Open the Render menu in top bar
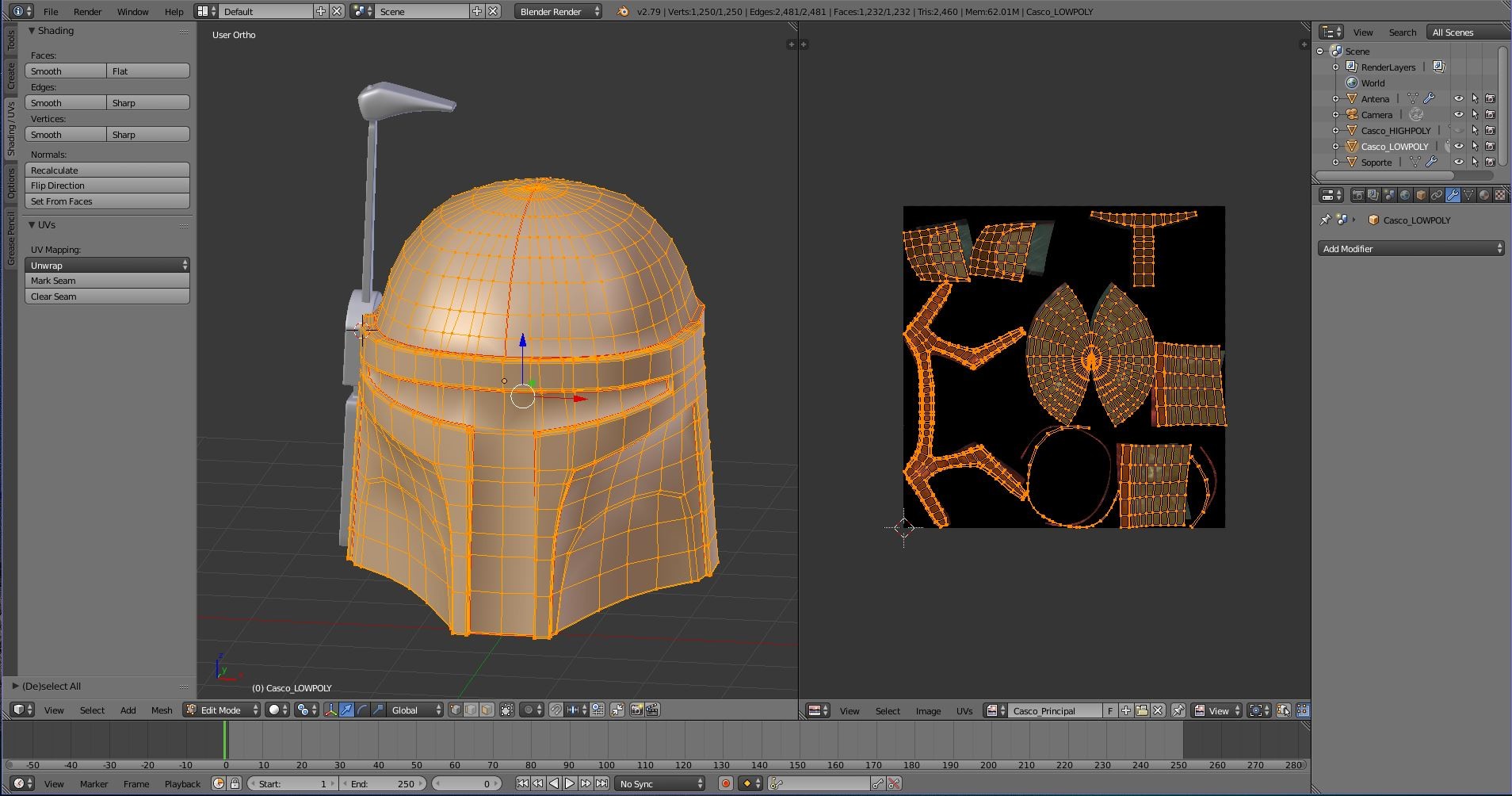The width and height of the screenshot is (1512, 796). 87,11
